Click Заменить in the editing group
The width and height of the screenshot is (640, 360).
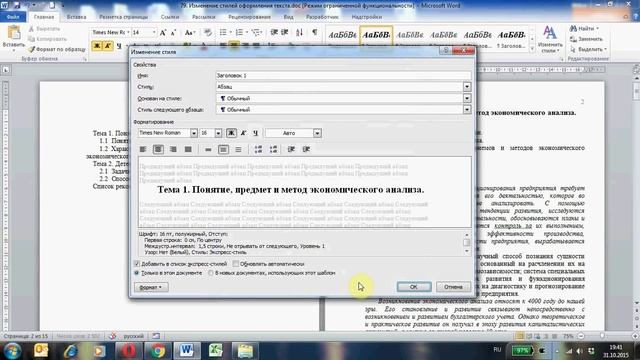pos(587,39)
